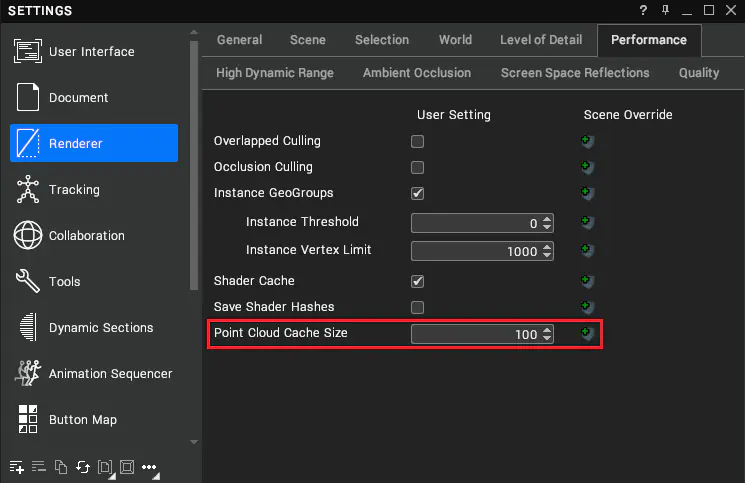The height and width of the screenshot is (483, 745).
Task: Add scene override for Shader Cache
Action: pyautogui.click(x=587, y=281)
